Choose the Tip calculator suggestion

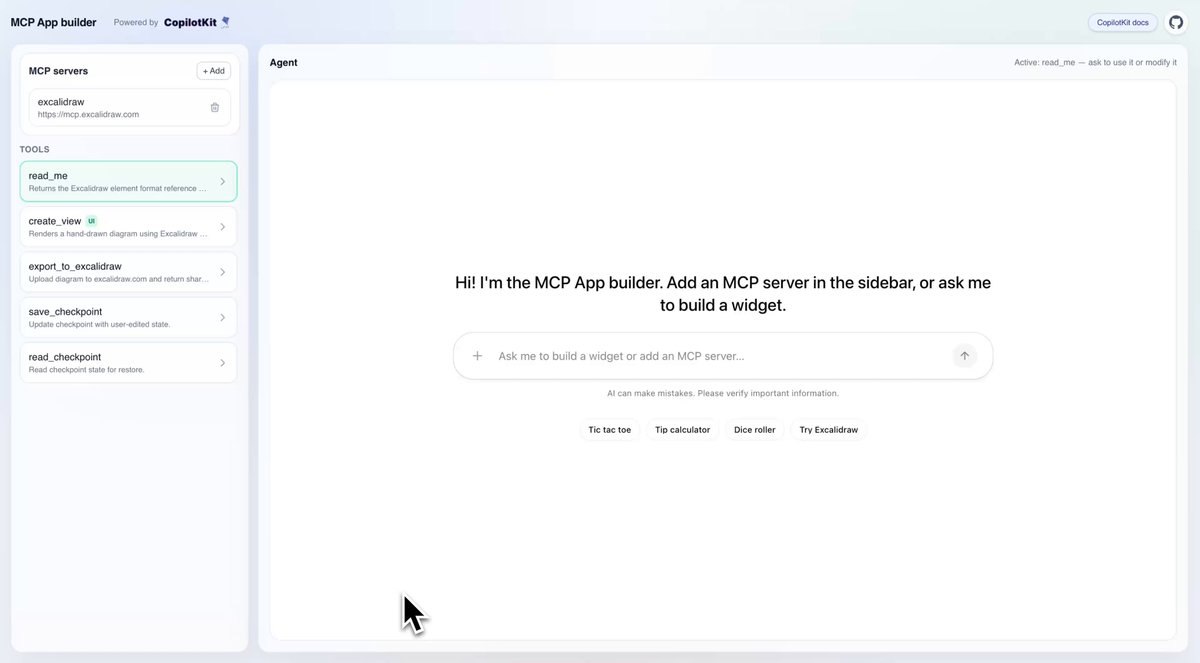click(682, 430)
